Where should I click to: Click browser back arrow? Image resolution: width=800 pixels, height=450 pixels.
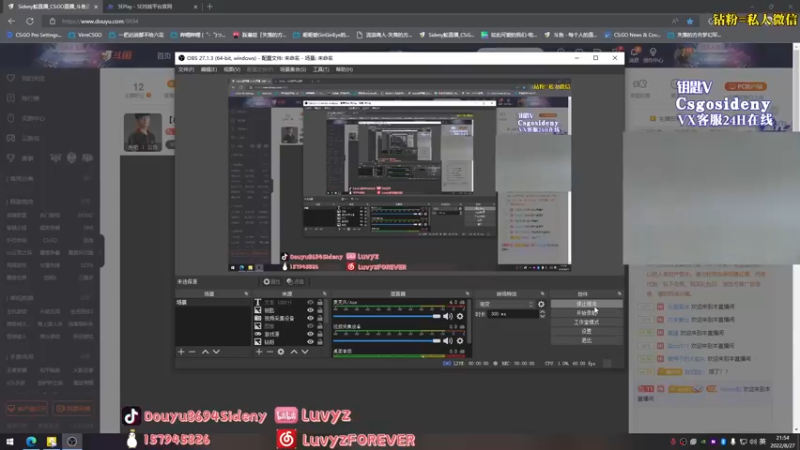coord(11,21)
